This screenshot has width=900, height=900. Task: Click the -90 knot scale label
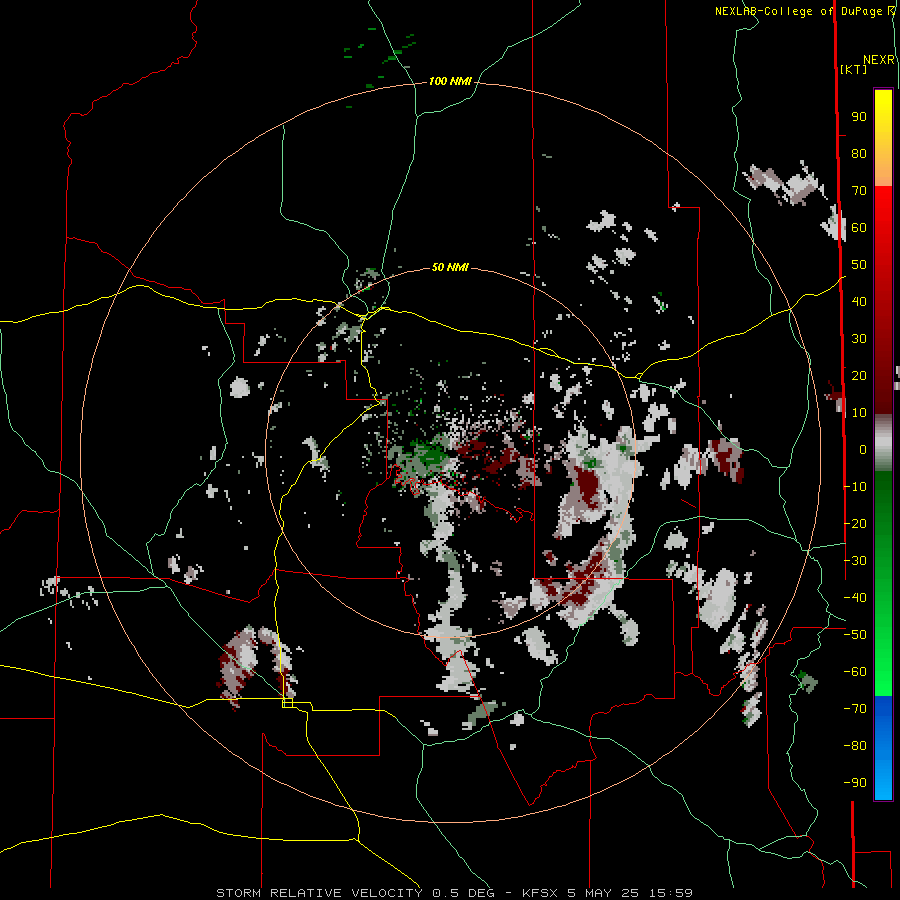pyautogui.click(x=855, y=783)
